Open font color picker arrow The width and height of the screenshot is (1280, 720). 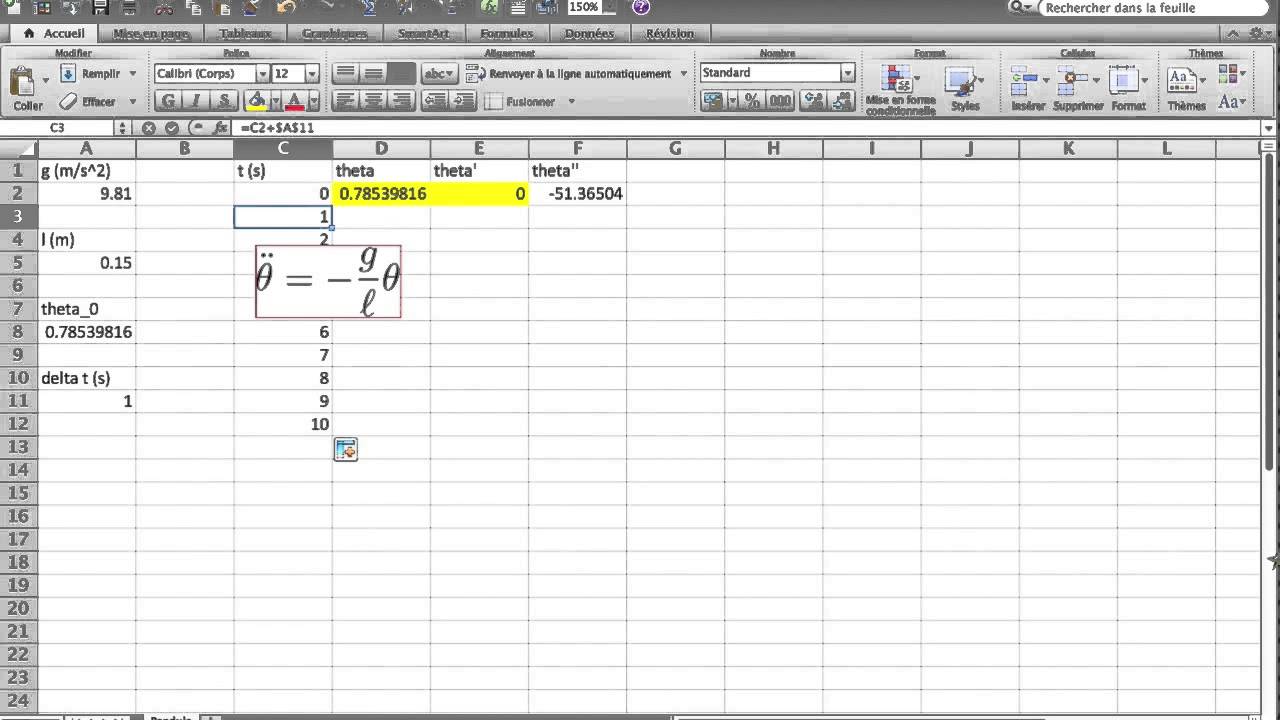[x=313, y=102]
